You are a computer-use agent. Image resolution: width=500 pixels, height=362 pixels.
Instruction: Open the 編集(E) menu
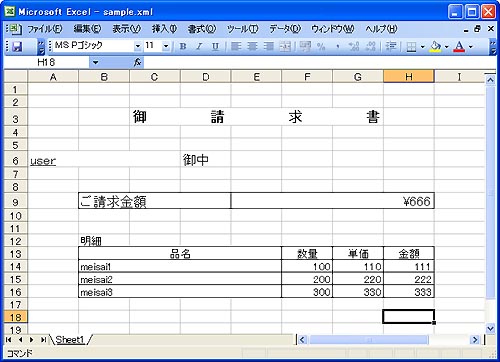pyautogui.click(x=87, y=29)
